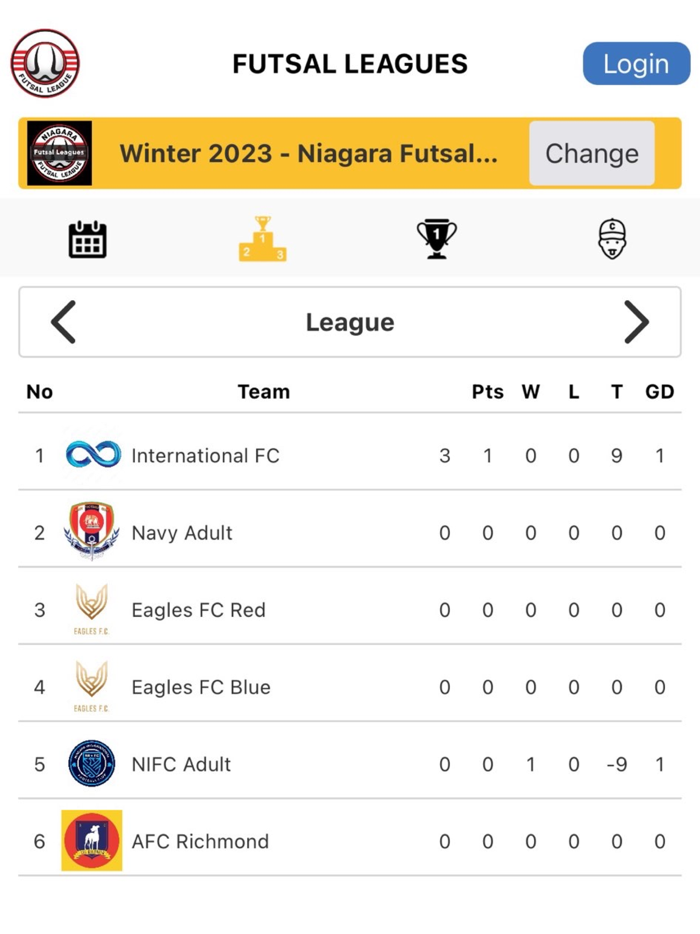Select the standings podium icon

pos(262,237)
